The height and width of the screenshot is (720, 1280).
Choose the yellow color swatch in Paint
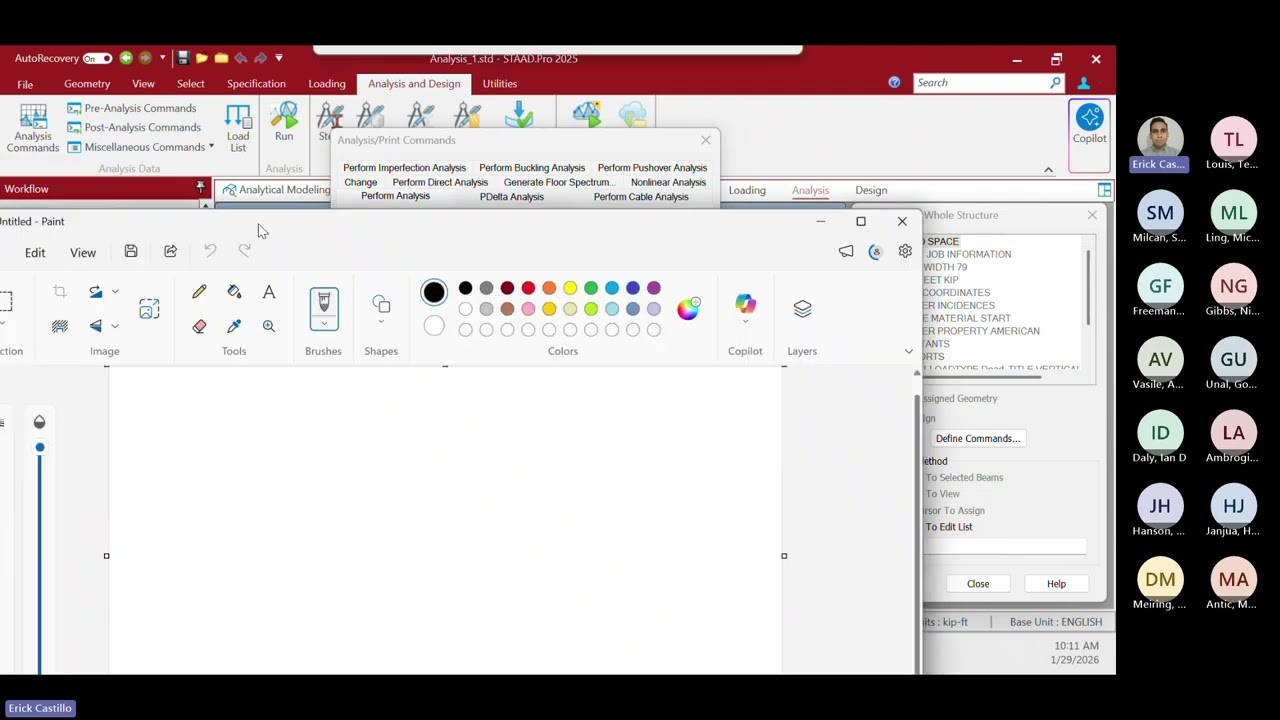tap(570, 288)
